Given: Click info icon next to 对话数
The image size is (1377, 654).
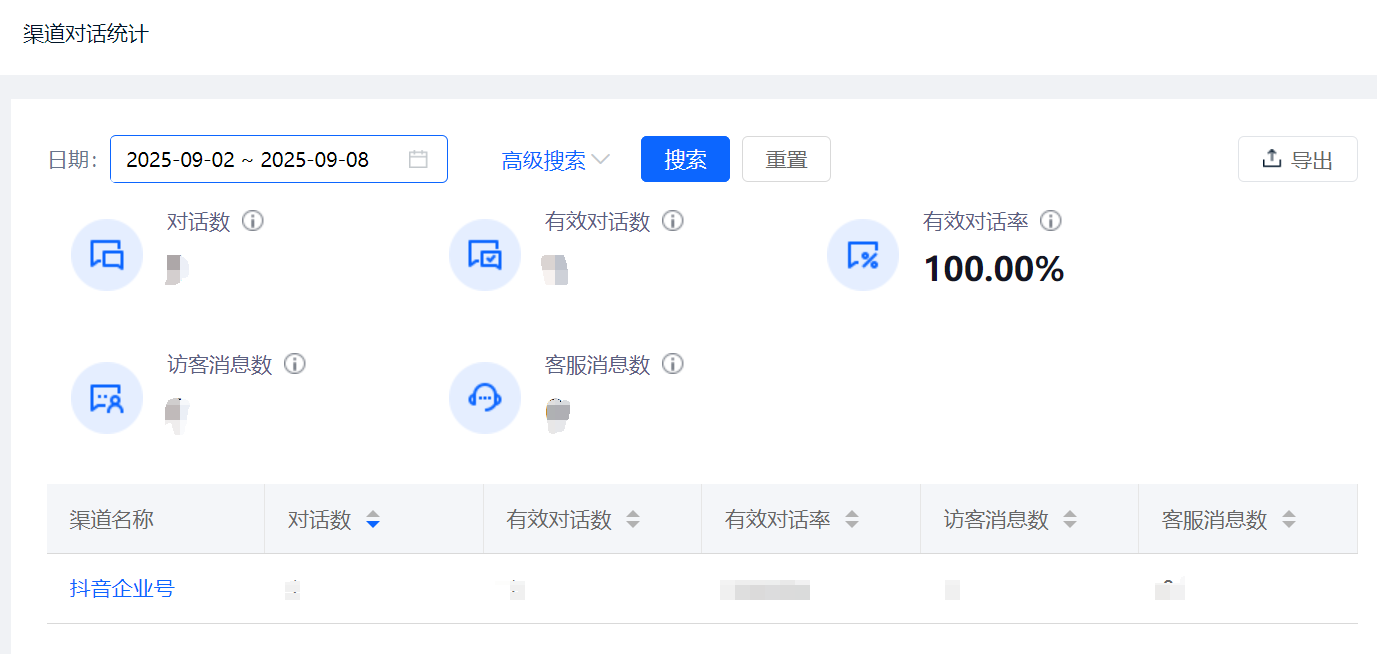Looking at the screenshot, I should click(253, 221).
